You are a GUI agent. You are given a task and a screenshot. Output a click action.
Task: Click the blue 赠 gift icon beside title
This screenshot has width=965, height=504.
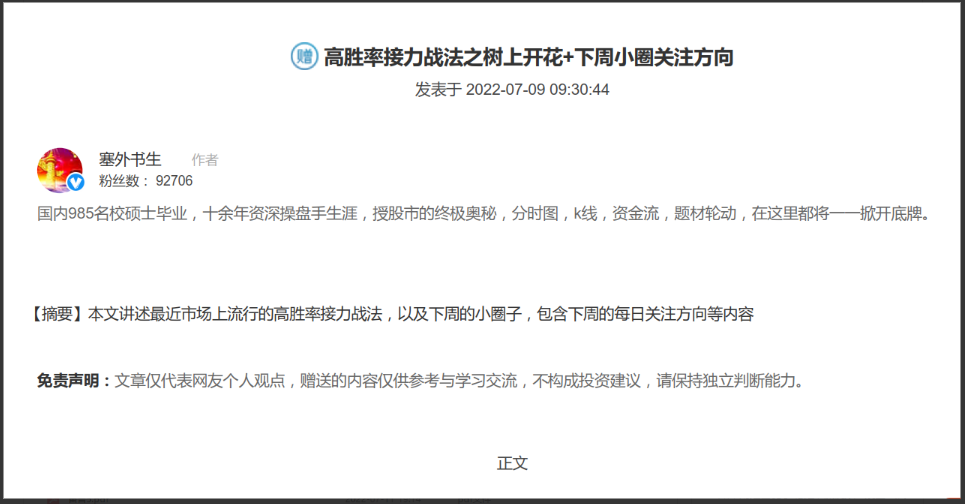(x=304, y=57)
